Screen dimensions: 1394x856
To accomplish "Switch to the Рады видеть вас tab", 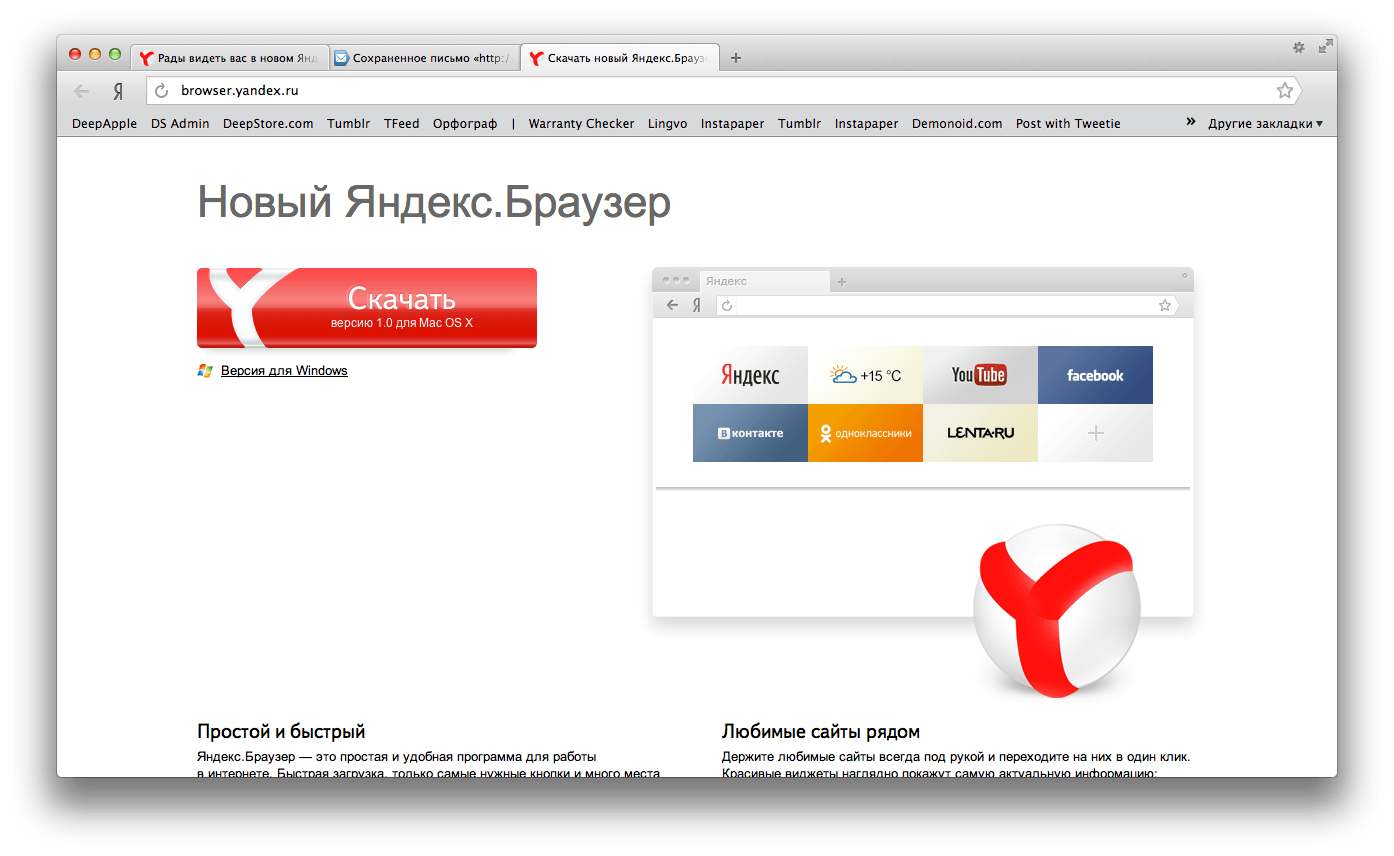I will pos(230,57).
